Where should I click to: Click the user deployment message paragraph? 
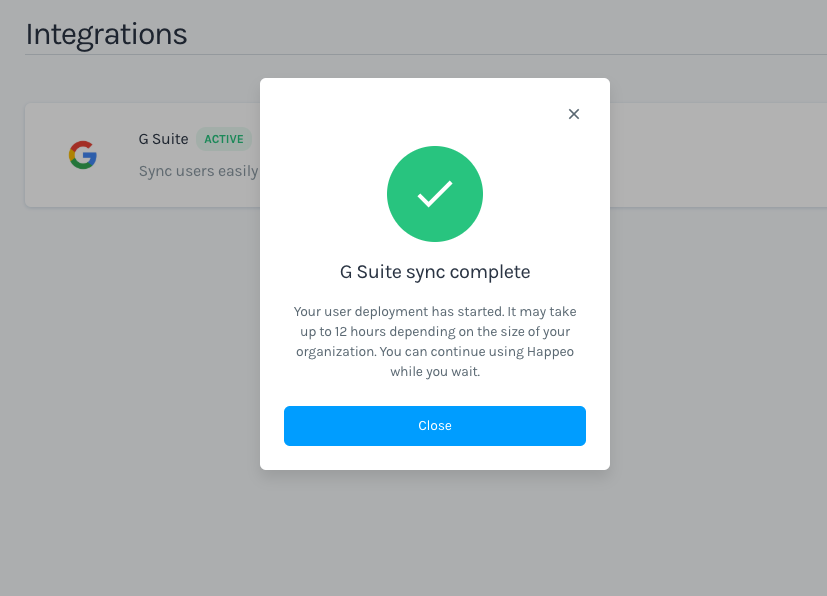tap(435, 341)
